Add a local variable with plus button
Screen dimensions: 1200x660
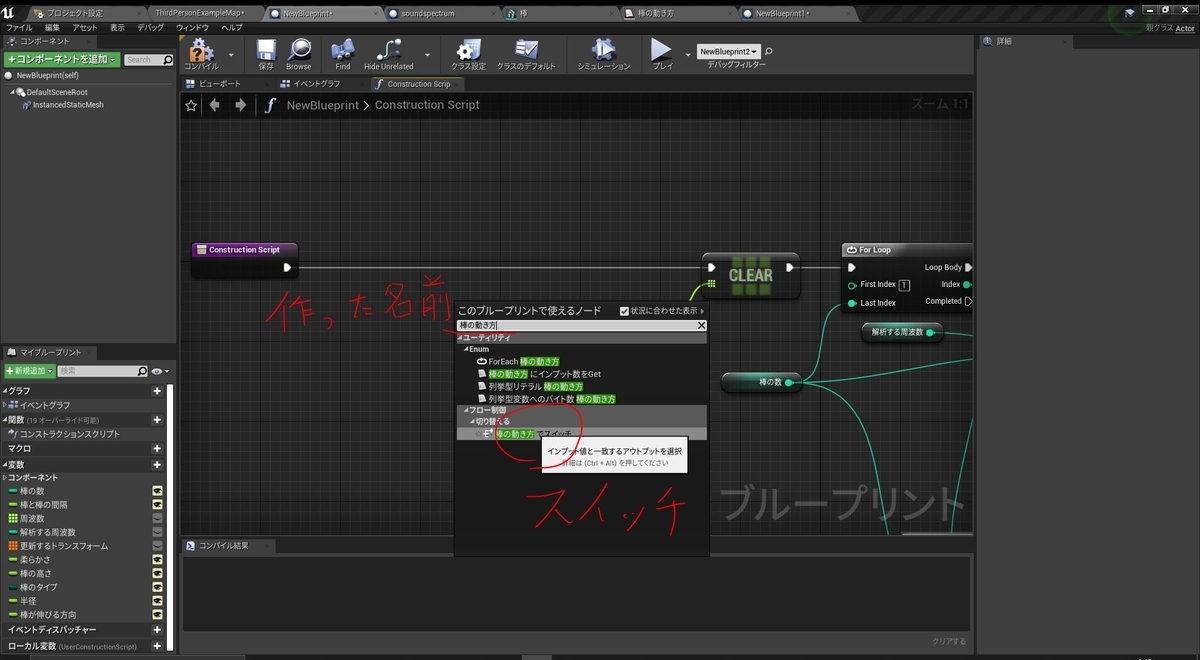157,647
